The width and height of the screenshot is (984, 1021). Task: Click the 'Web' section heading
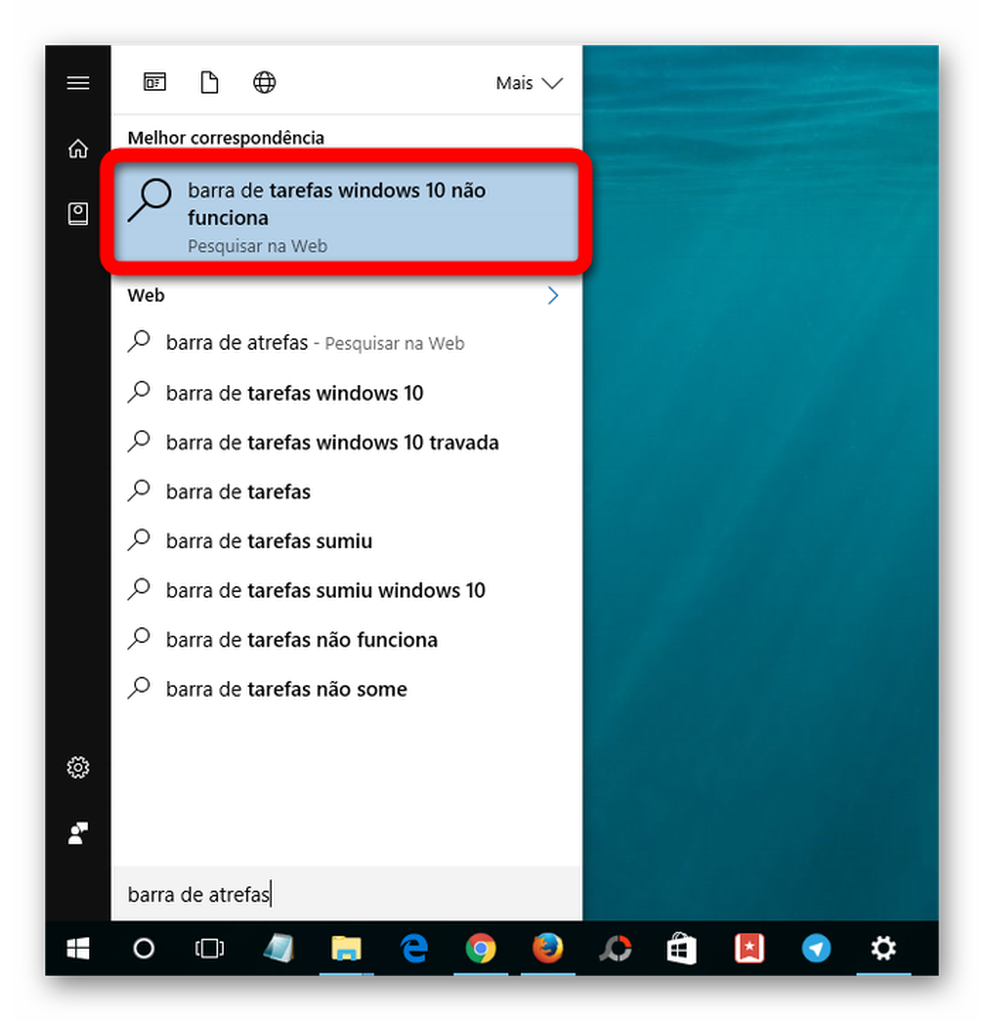(x=146, y=296)
